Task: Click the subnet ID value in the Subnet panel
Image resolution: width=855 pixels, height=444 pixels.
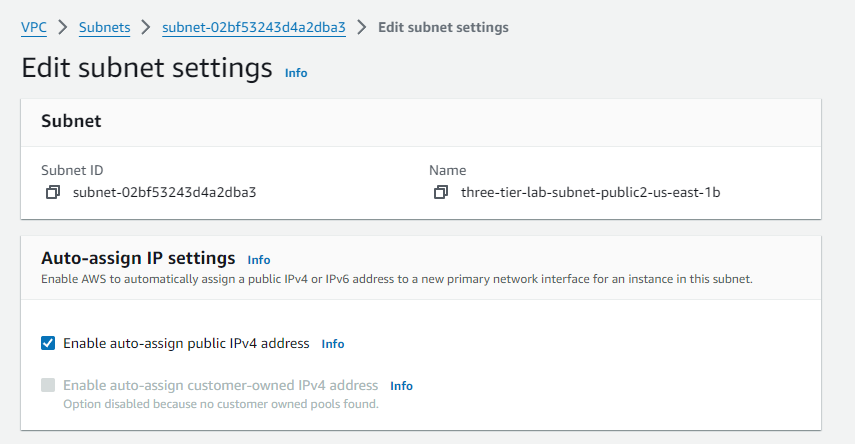Action: pyautogui.click(x=165, y=192)
